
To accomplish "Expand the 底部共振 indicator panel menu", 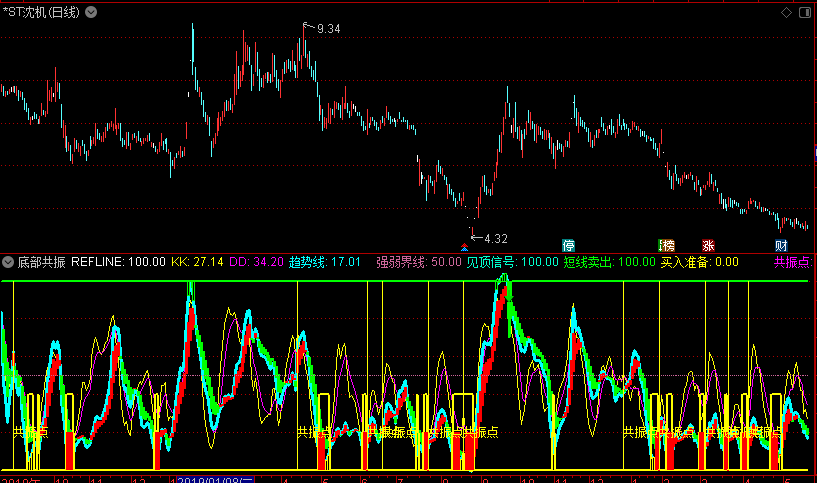I will point(8,262).
